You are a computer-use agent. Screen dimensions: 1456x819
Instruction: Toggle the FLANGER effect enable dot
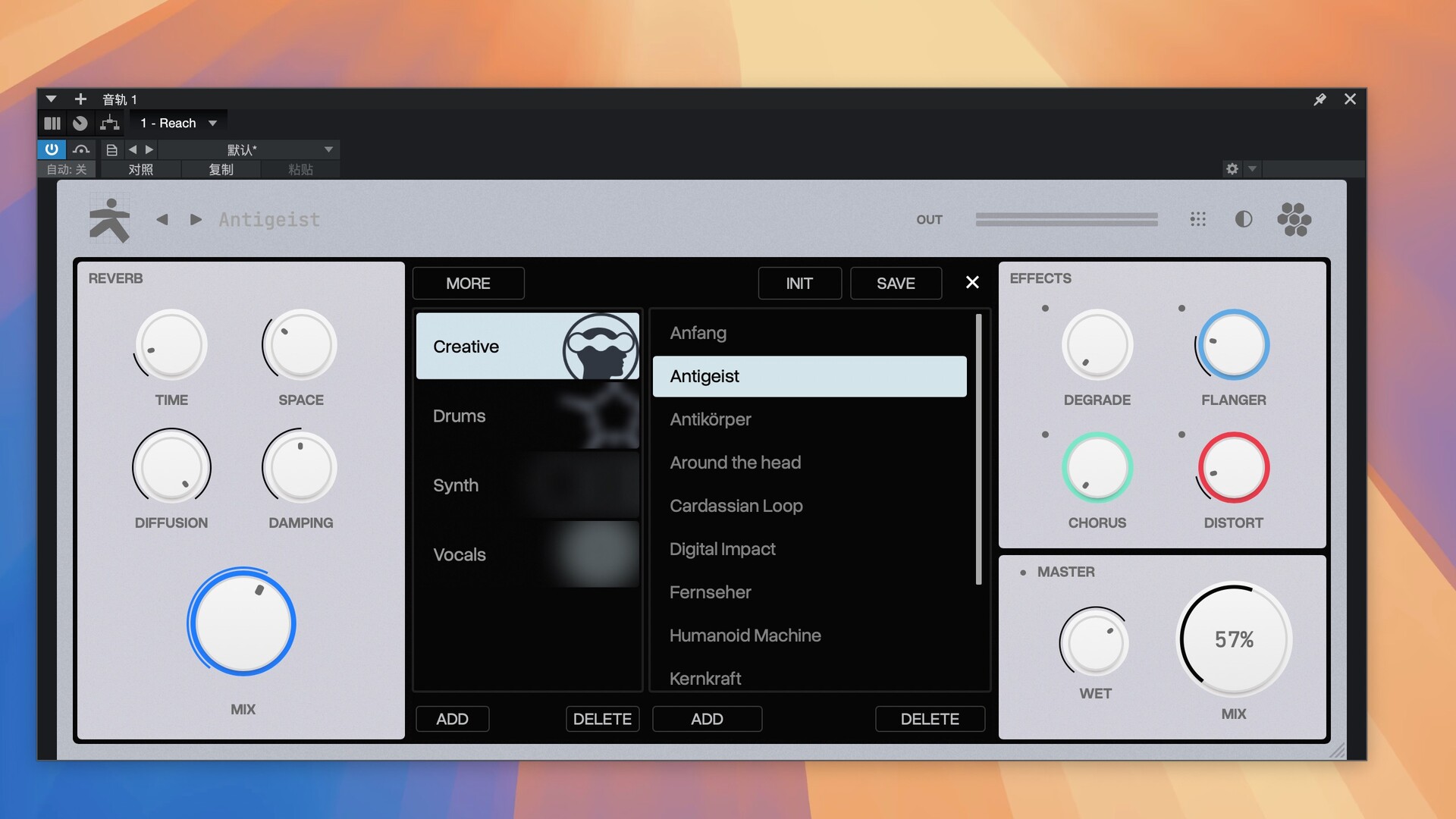[1181, 309]
